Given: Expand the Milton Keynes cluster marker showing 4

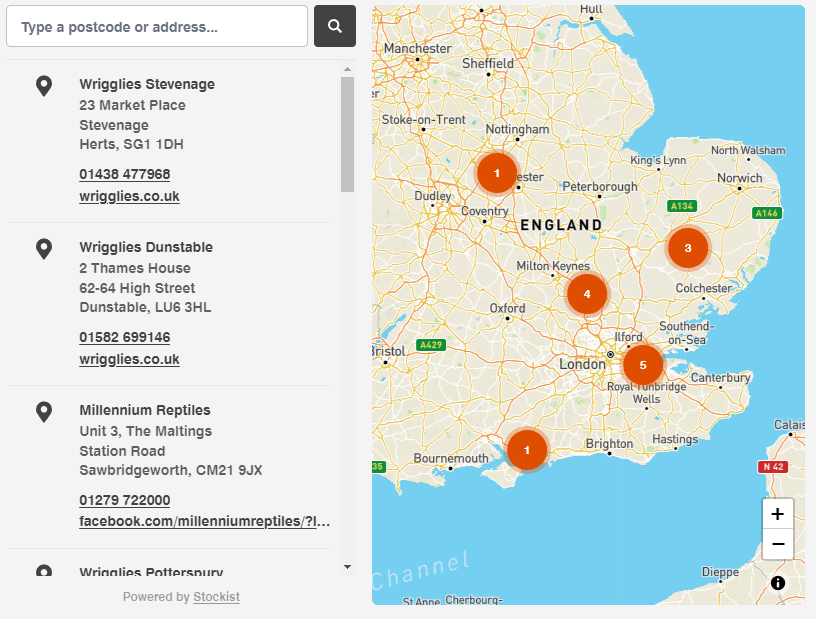Looking at the screenshot, I should 587,294.
